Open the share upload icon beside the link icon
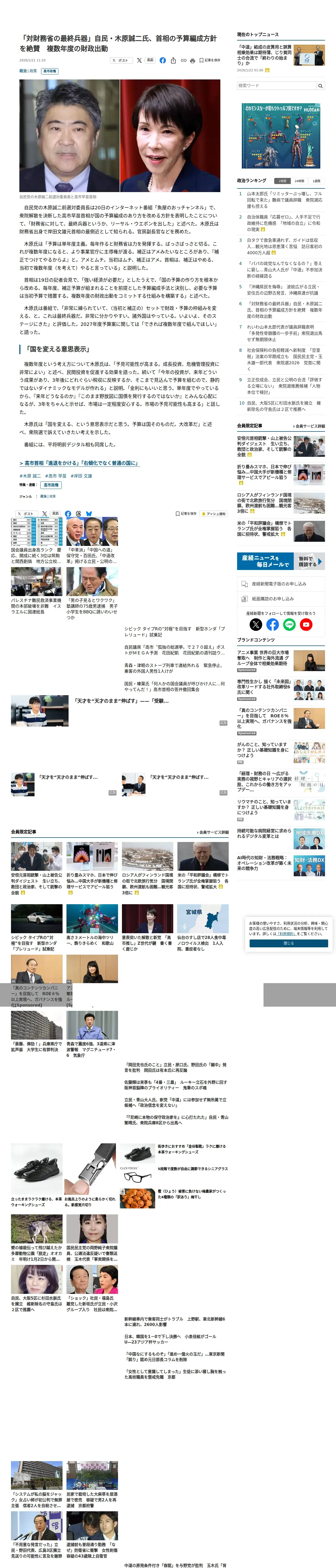336x1568 pixels. (173, 61)
